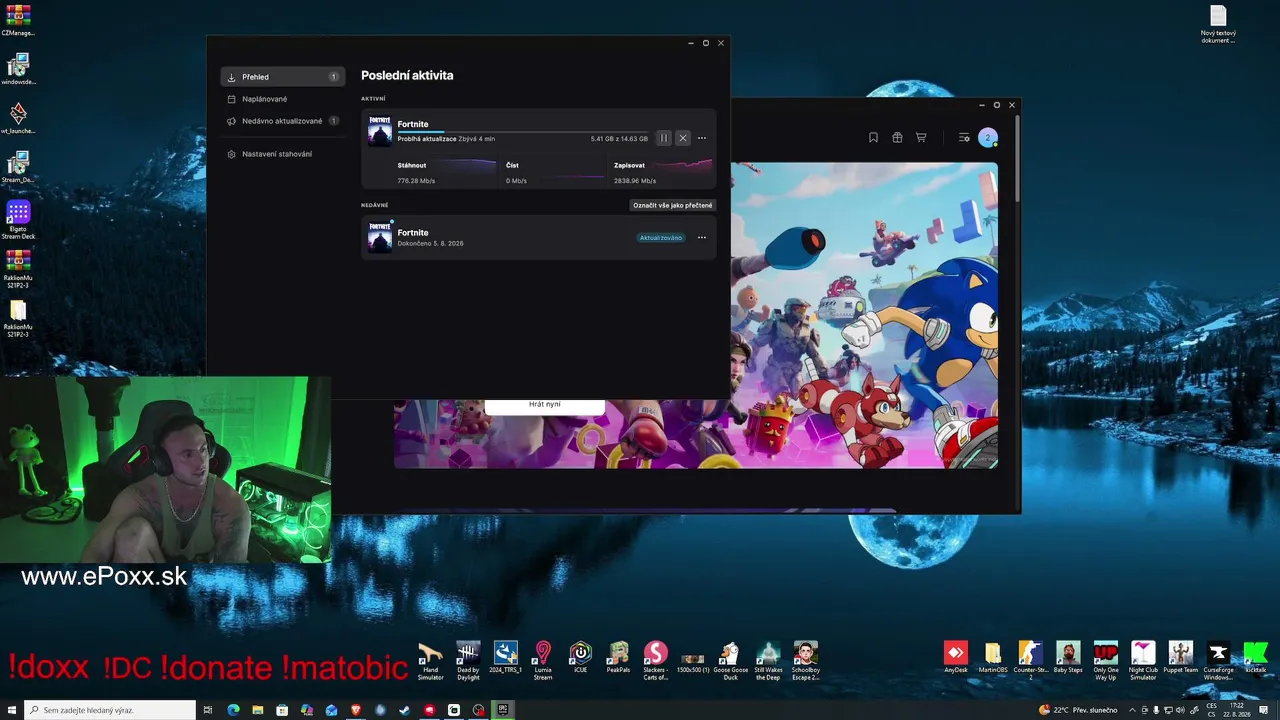
Task: Select the Puppet Team desktop shortcut
Action: click(1180, 657)
